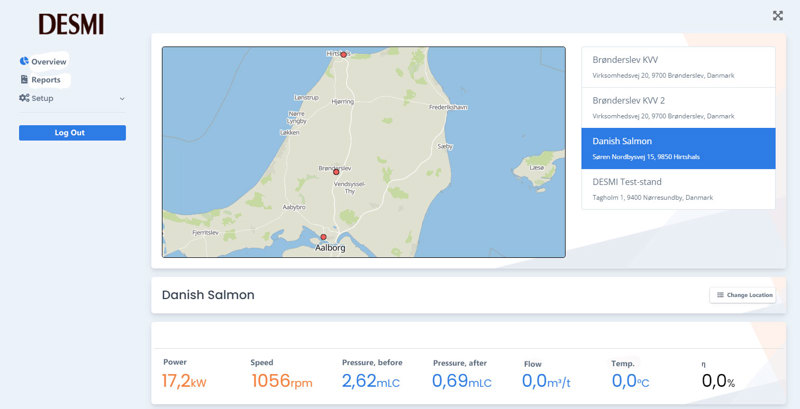This screenshot has width=800, height=409.
Task: Select Brønderslev KVV 2 location
Action: 678,108
